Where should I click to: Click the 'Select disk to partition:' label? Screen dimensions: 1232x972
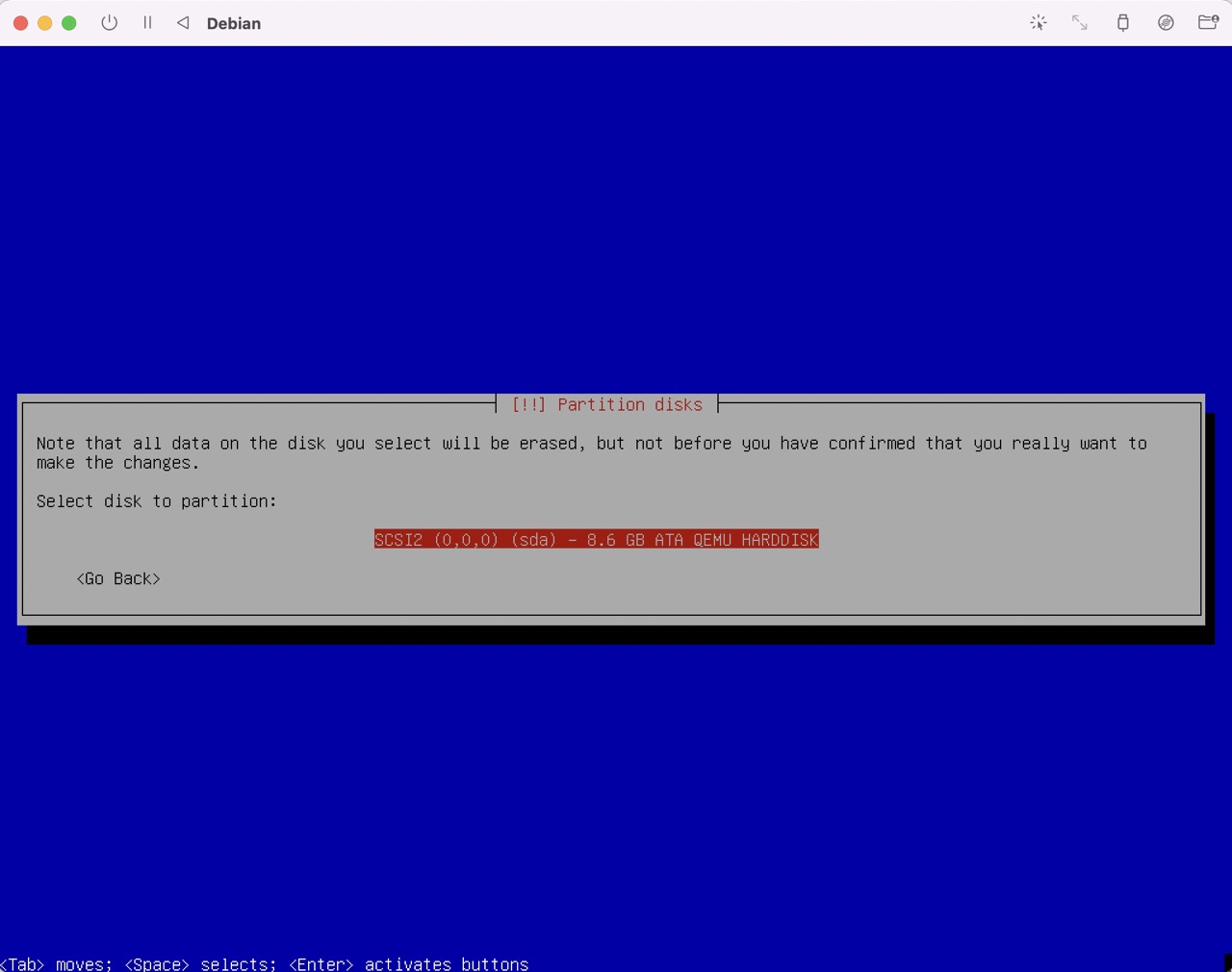(157, 501)
